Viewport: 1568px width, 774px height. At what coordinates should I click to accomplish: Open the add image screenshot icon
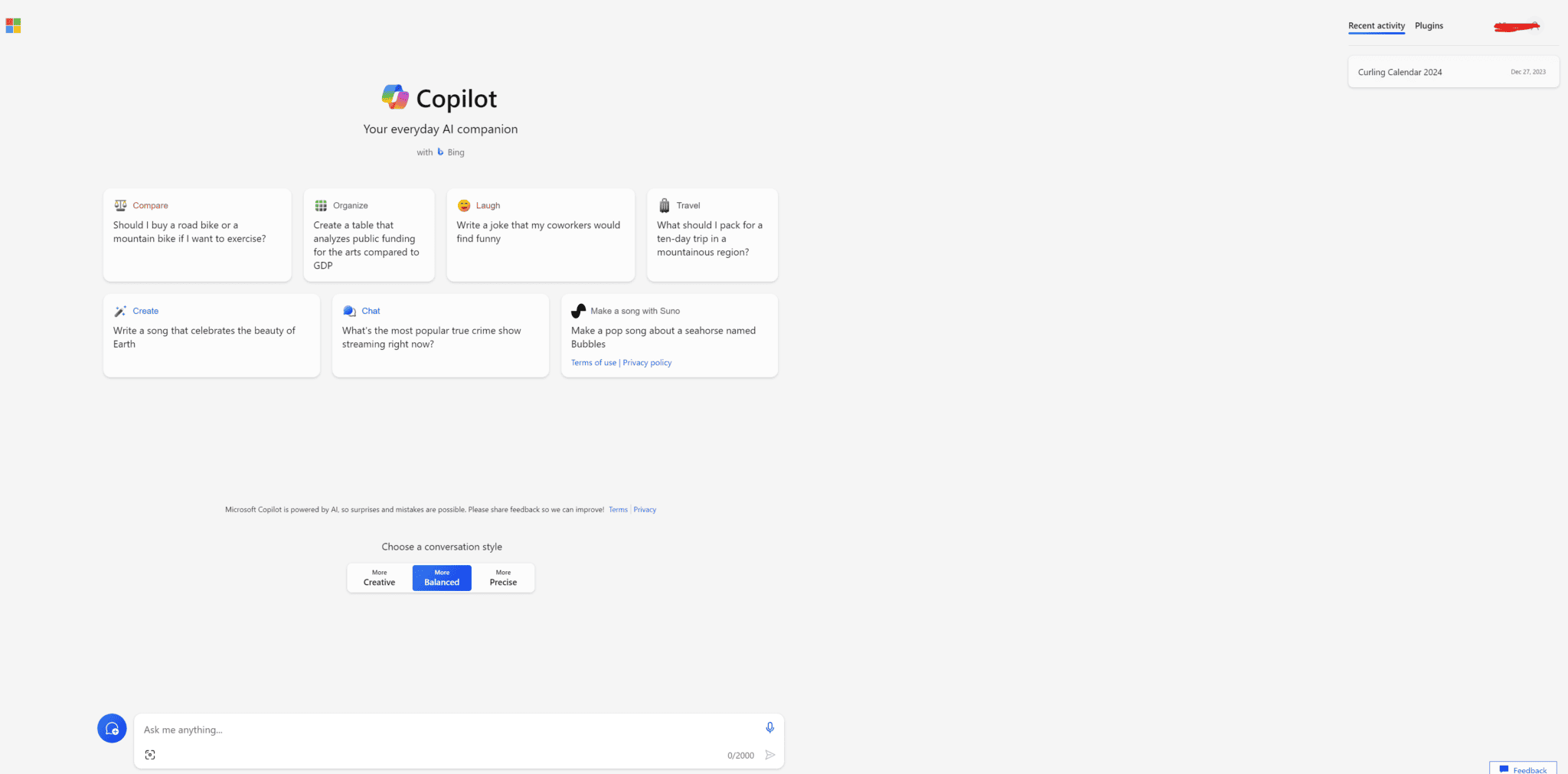tap(150, 755)
